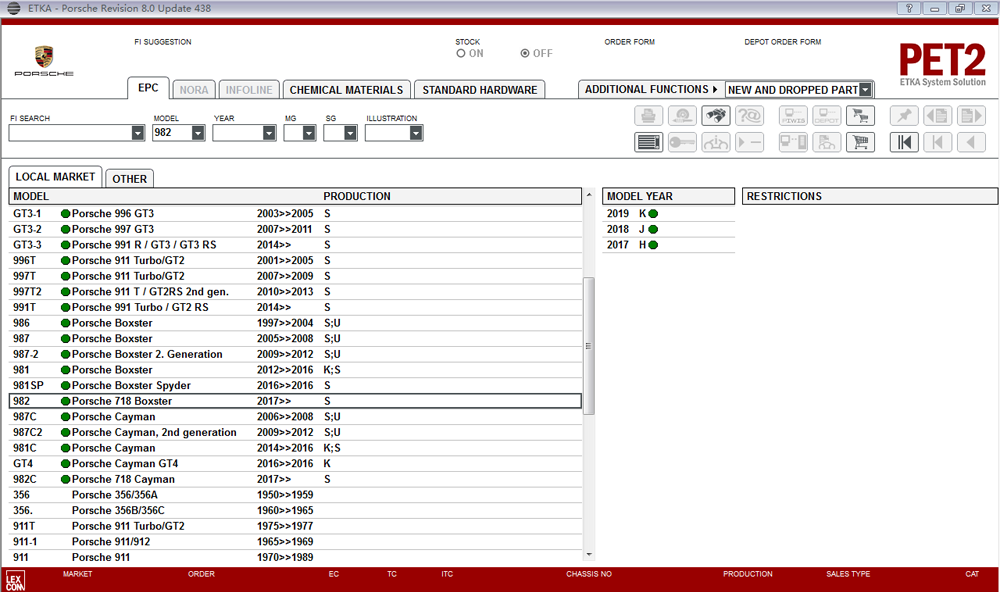Screen dimensions: 1000x592
Task: Click the LexCom logo in the status bar
Action: point(15,580)
